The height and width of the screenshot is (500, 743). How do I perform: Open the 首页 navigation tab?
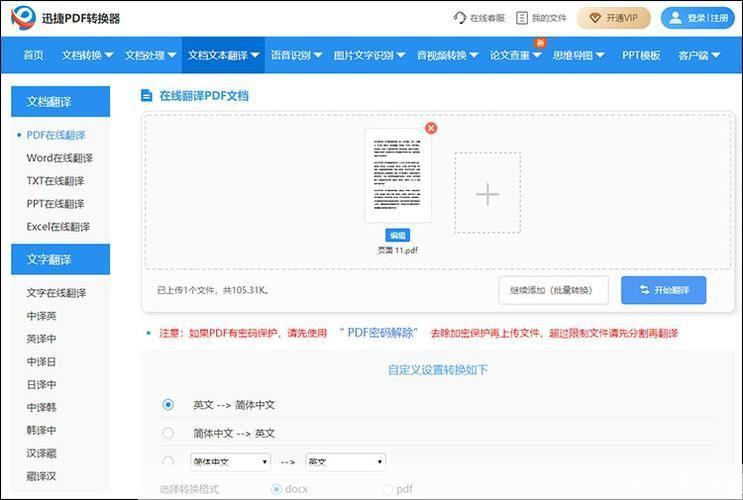click(33, 55)
